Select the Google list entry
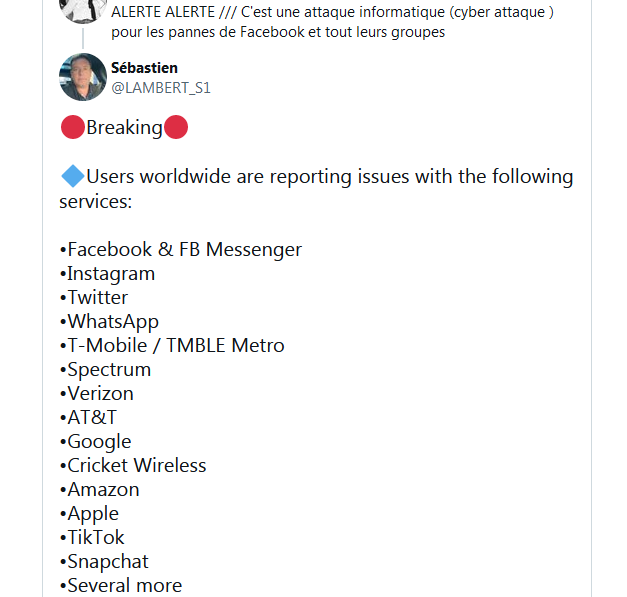627x597 pixels. [95, 441]
